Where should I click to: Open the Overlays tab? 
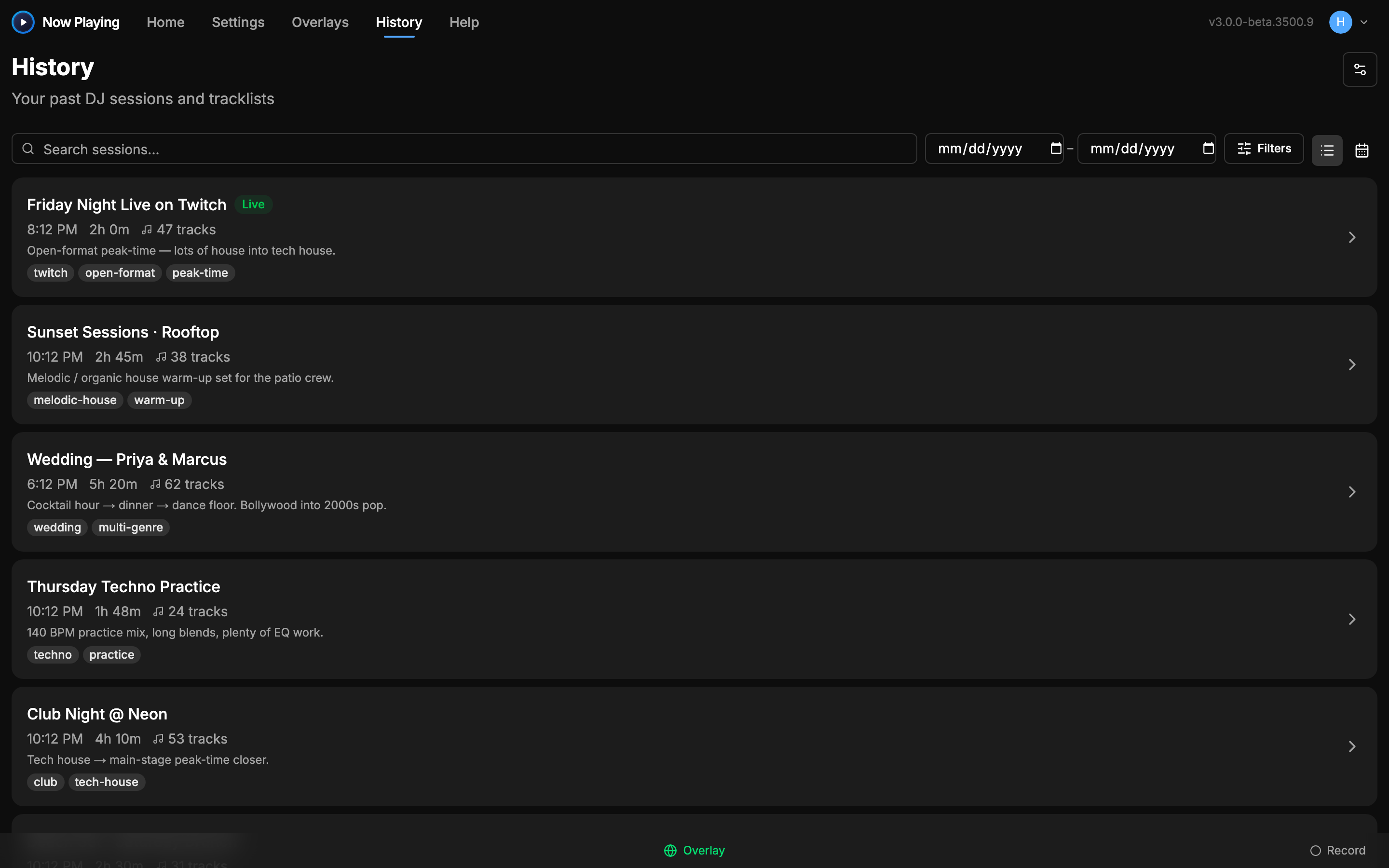pos(320,22)
